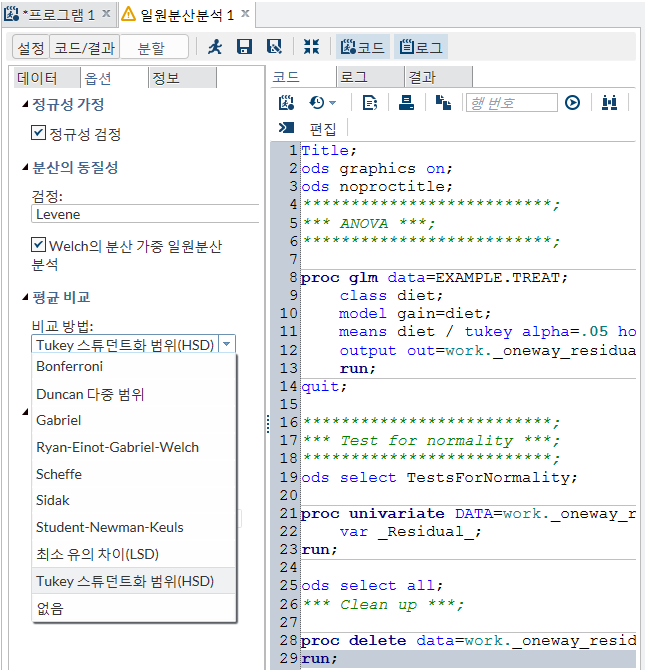Screen dimensions: 649x671
Task: Click the 코드/결과 view button
Action: click(x=85, y=47)
